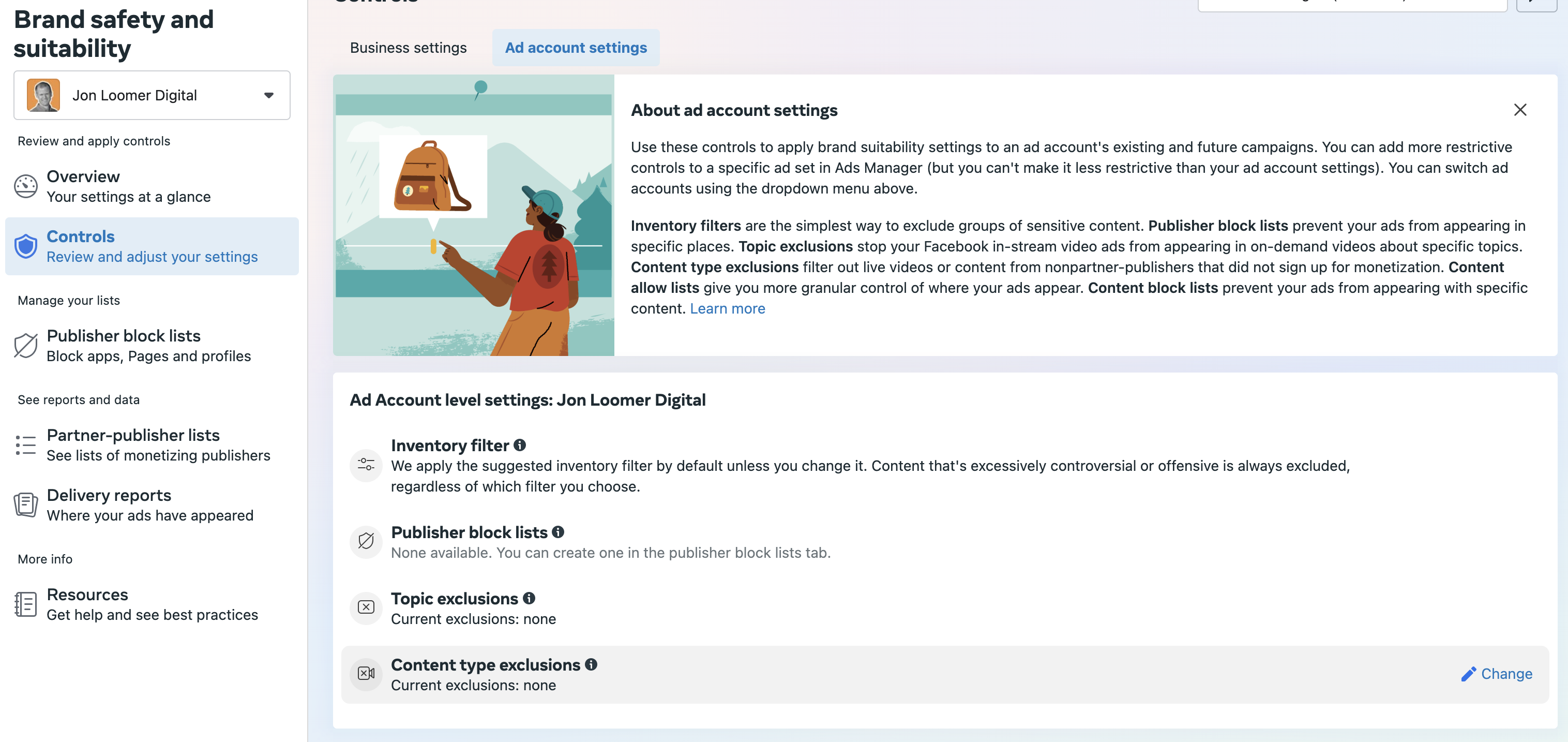The height and width of the screenshot is (742, 1568).
Task: Click the Publisher block lists sidebar icon
Action: click(x=25, y=346)
